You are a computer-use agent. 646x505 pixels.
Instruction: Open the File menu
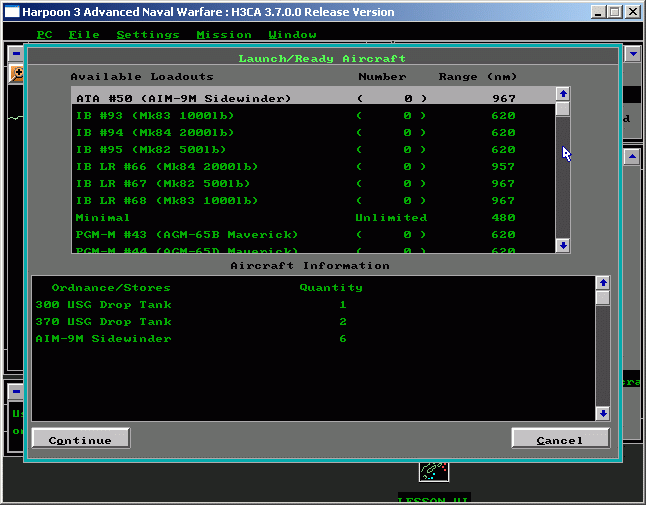click(x=84, y=35)
